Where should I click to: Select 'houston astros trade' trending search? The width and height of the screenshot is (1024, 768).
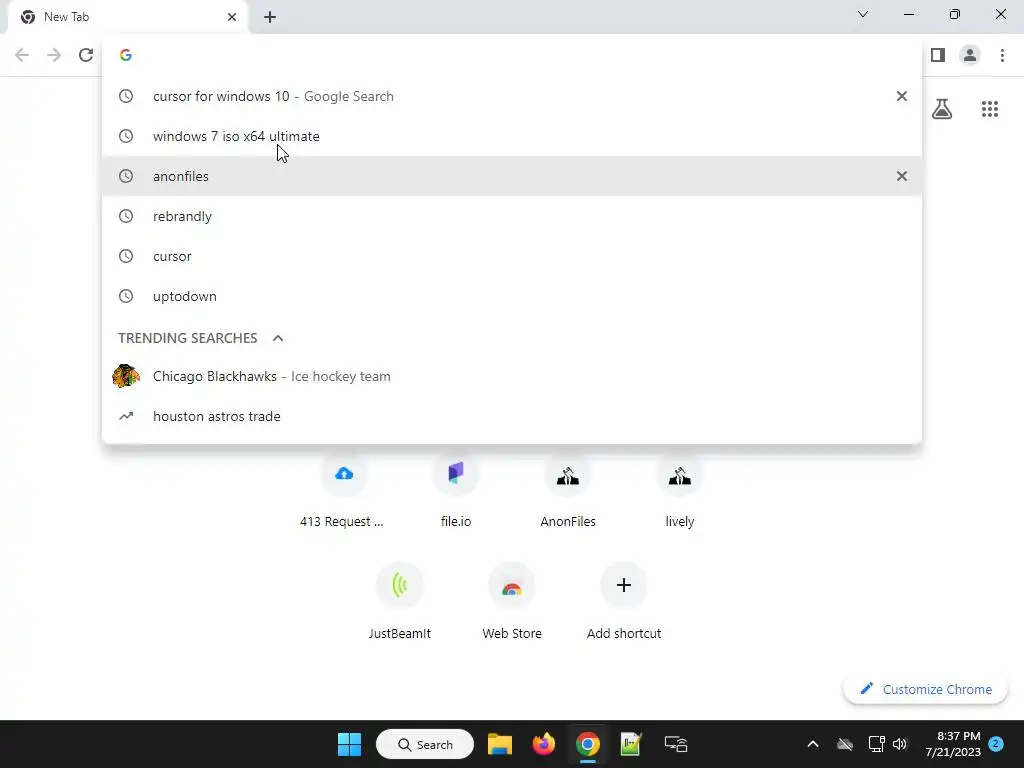512,416
